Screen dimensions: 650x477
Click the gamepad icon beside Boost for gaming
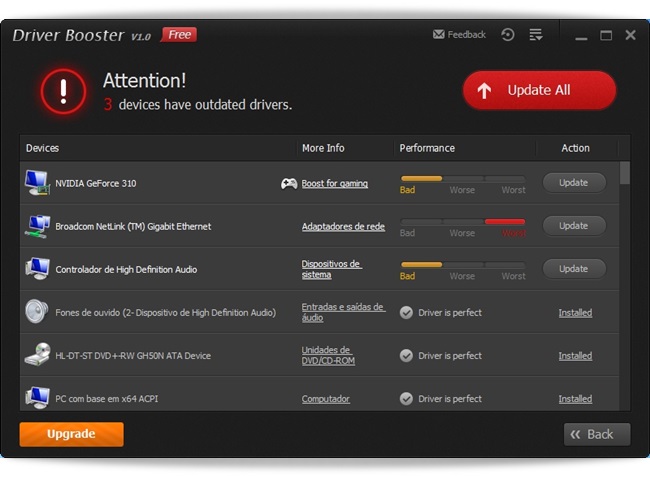(289, 183)
